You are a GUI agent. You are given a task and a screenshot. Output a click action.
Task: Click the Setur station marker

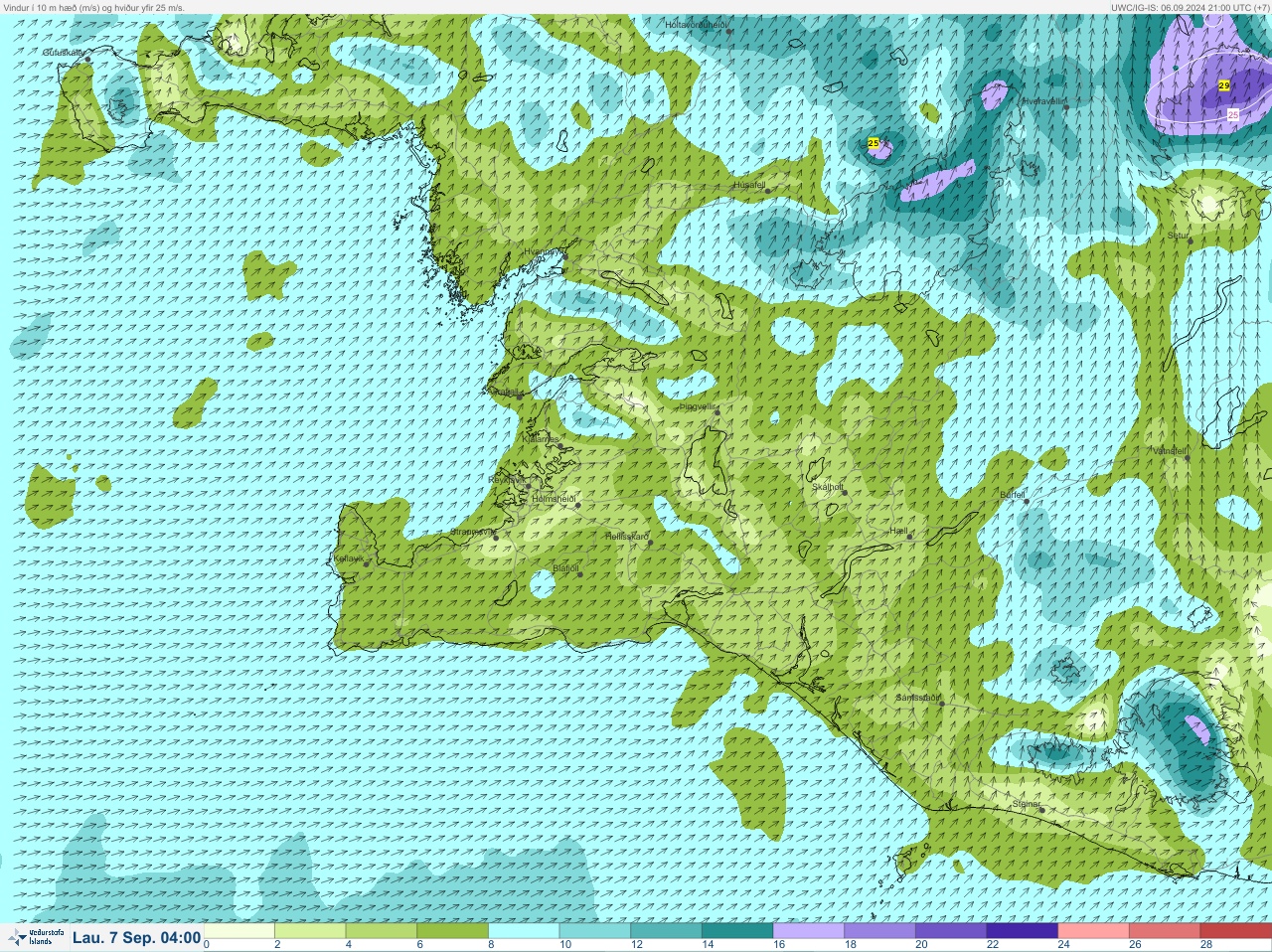tap(1190, 241)
